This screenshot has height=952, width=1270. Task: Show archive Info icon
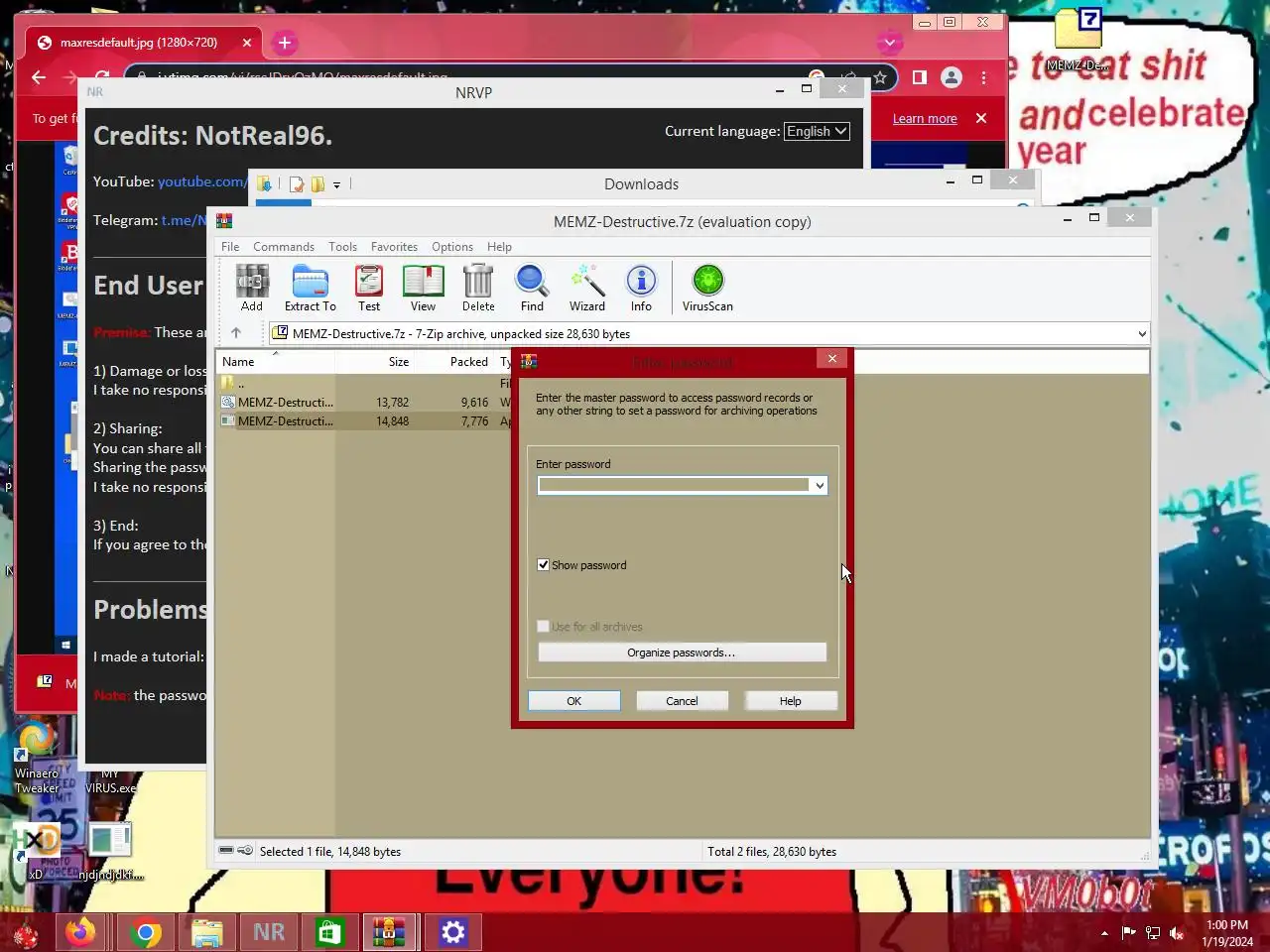coord(641,289)
